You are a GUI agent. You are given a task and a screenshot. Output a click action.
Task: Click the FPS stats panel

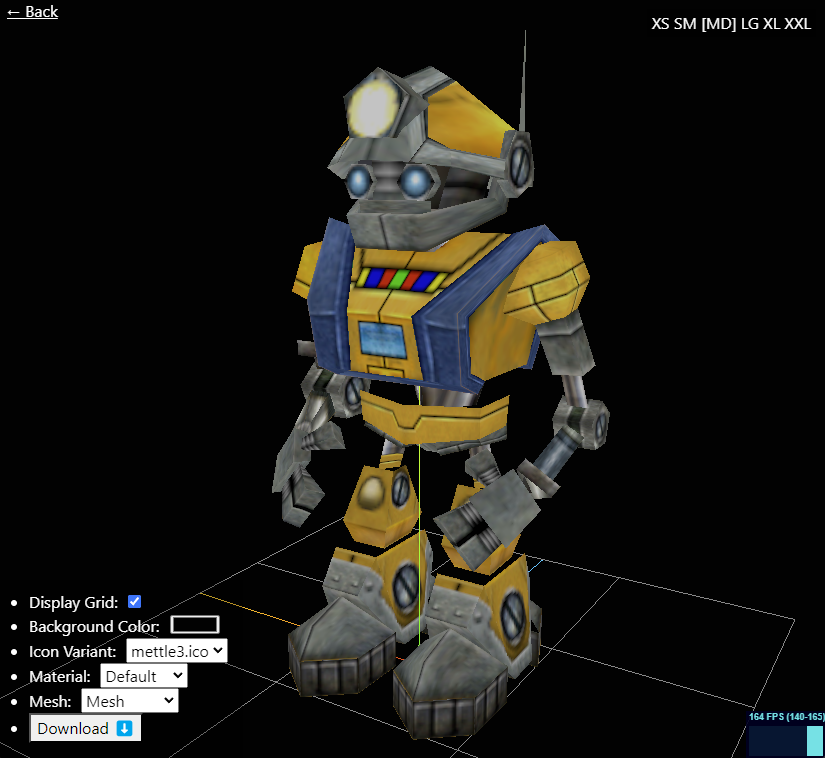pyautogui.click(x=786, y=734)
